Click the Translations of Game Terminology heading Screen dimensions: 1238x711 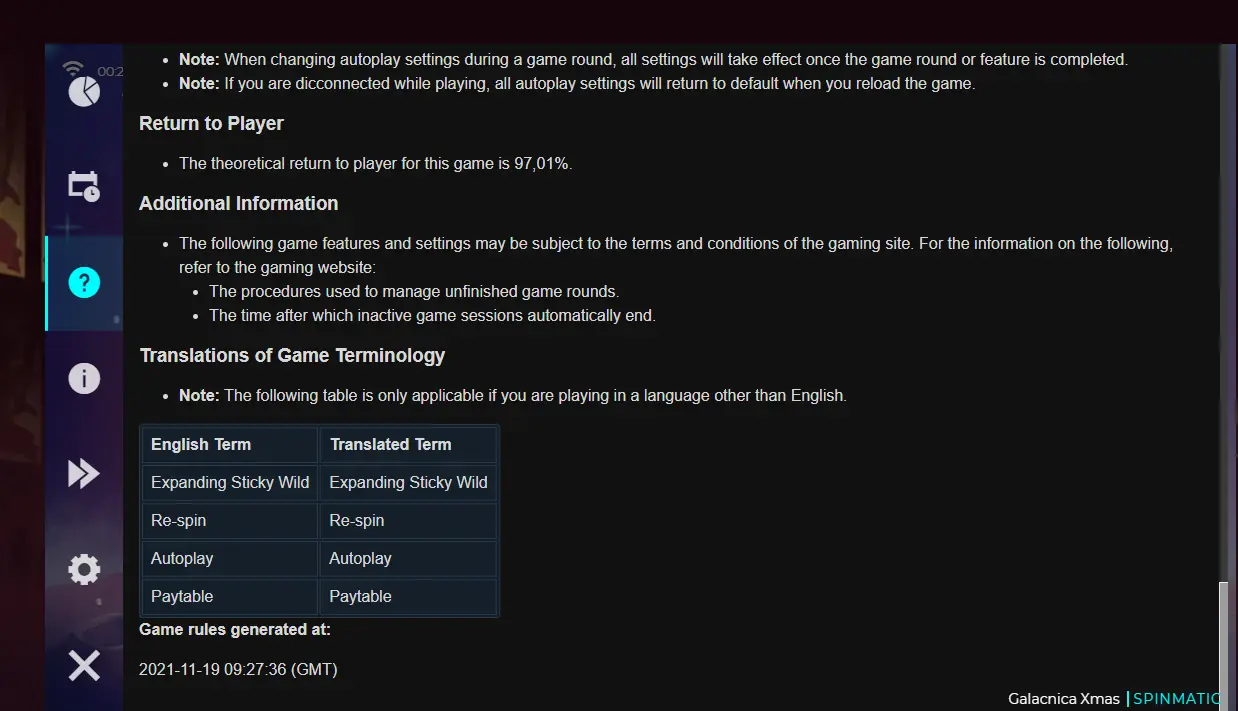point(292,356)
